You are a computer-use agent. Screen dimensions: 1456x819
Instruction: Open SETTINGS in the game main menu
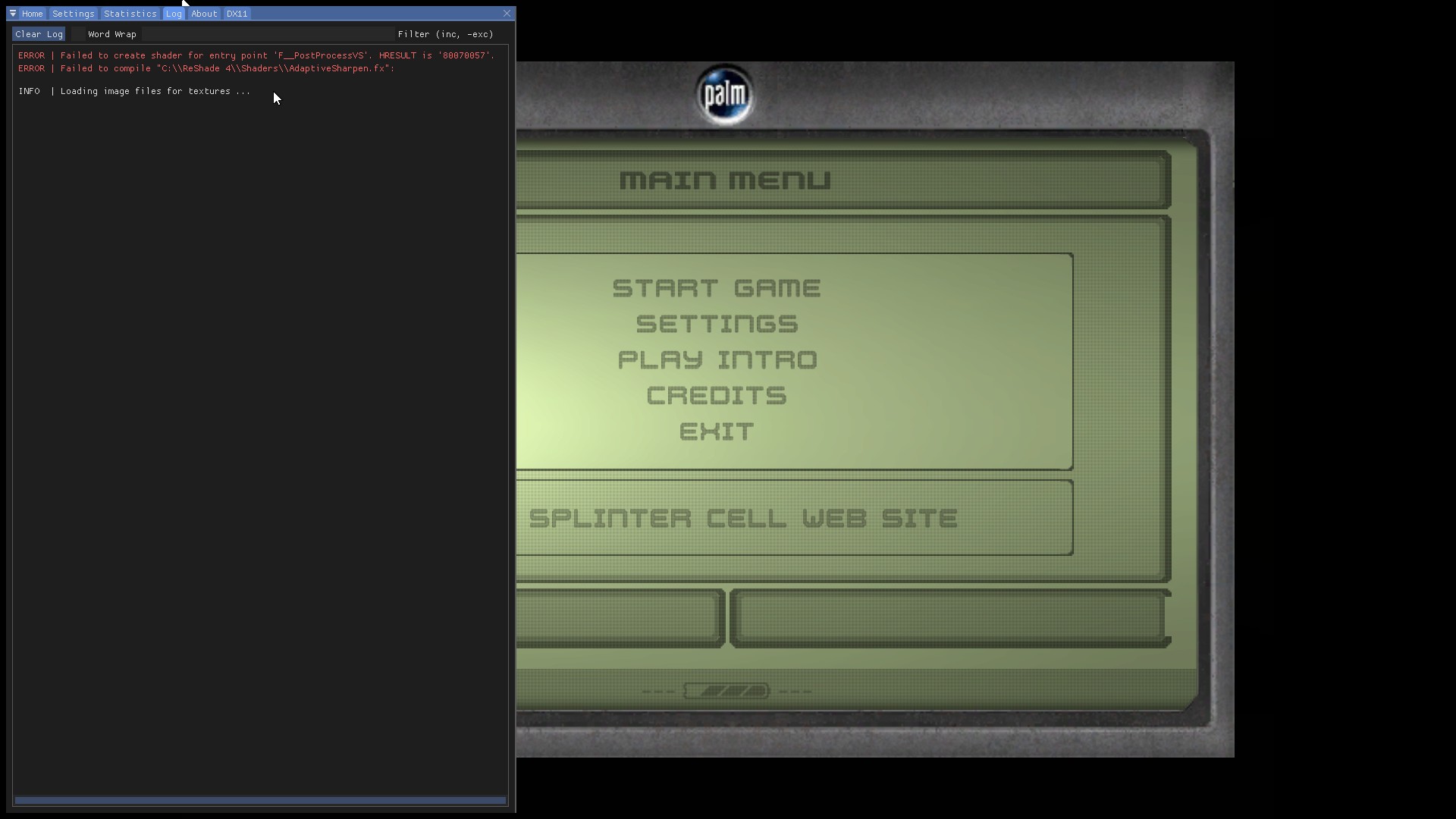point(717,324)
